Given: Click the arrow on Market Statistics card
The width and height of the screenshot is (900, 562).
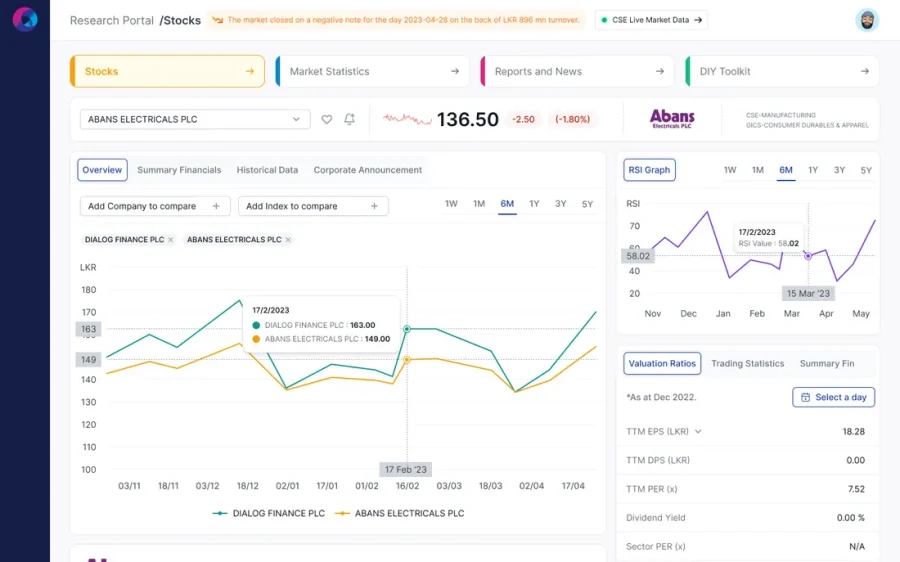Looking at the screenshot, I should pos(455,71).
